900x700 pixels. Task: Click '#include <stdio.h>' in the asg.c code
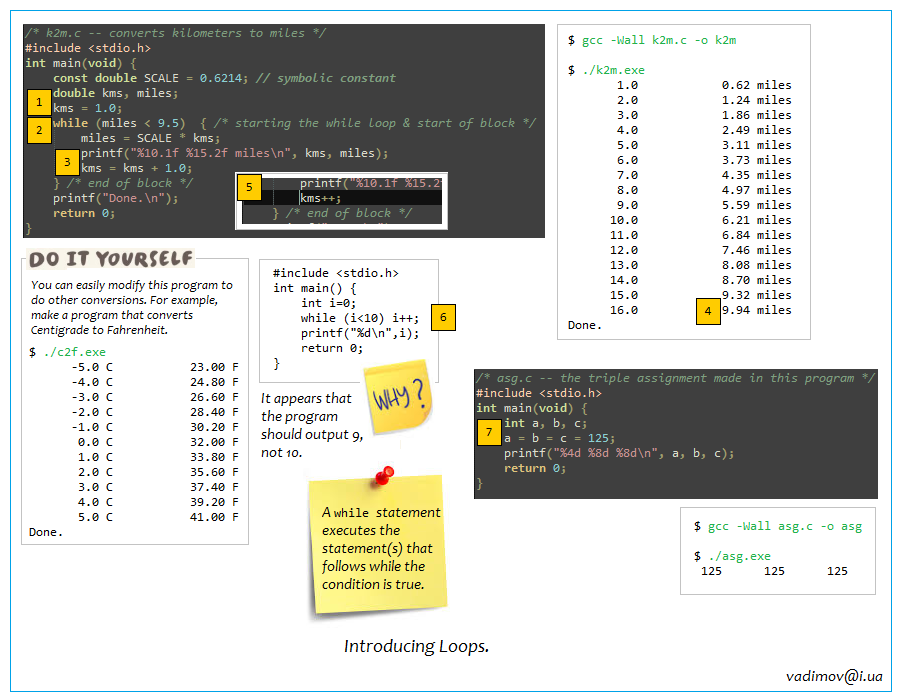coord(538,393)
